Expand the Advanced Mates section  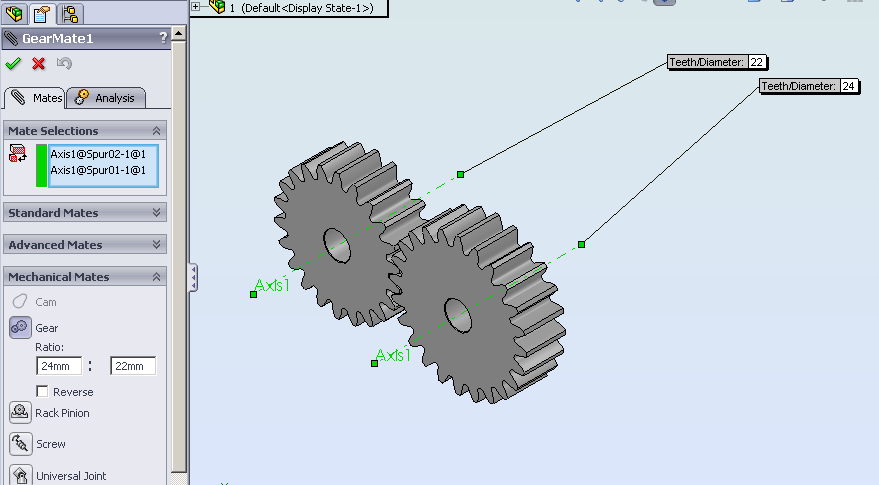coord(156,245)
